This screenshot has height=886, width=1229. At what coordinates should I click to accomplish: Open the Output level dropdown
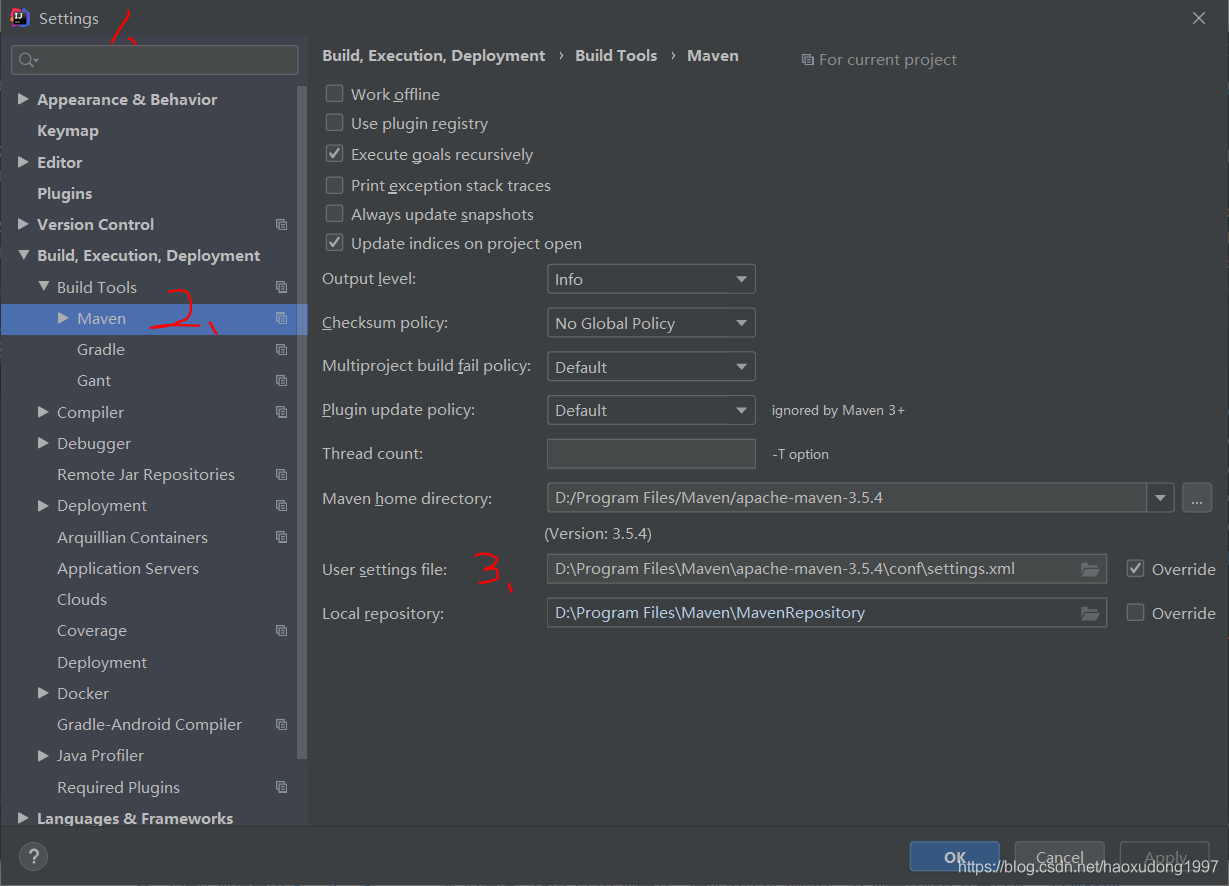click(x=651, y=278)
